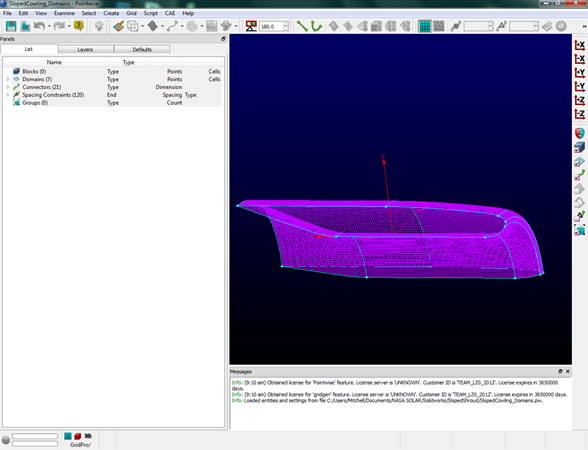The image size is (588, 450).
Task: Toggle block visibility cube icon
Action: coord(580,147)
